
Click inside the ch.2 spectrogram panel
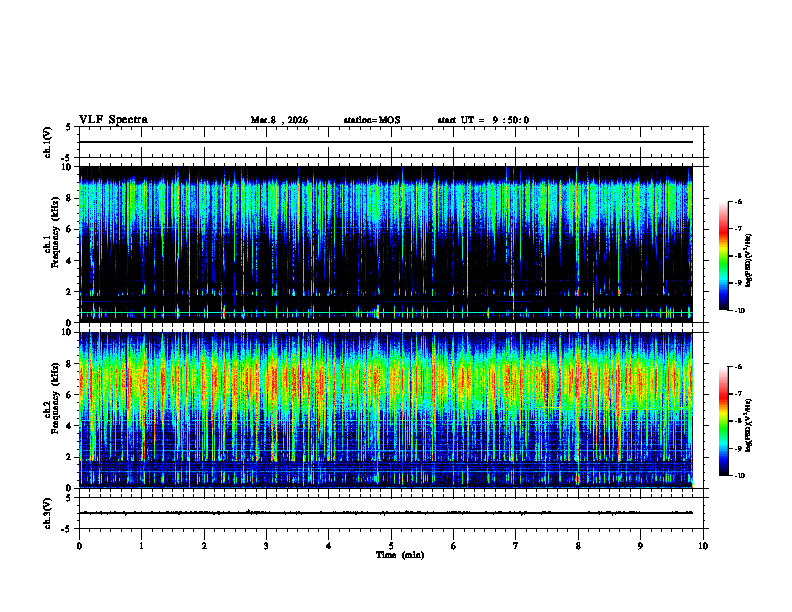point(386,410)
